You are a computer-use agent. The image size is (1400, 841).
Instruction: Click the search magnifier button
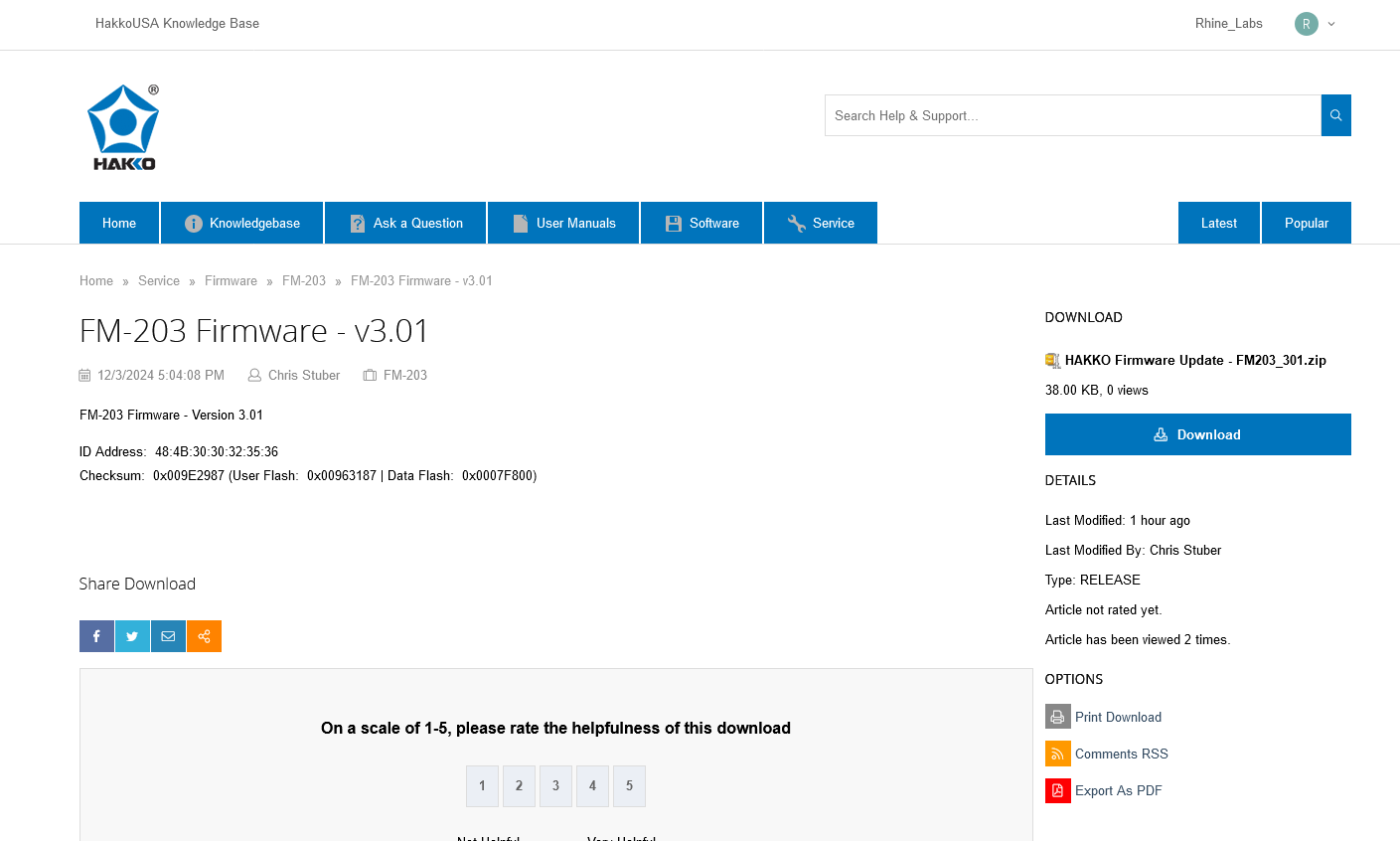pos(1335,115)
